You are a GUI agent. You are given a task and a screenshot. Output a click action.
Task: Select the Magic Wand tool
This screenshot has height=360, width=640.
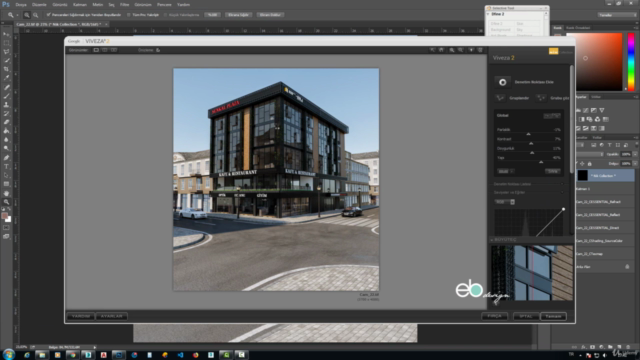6,60
